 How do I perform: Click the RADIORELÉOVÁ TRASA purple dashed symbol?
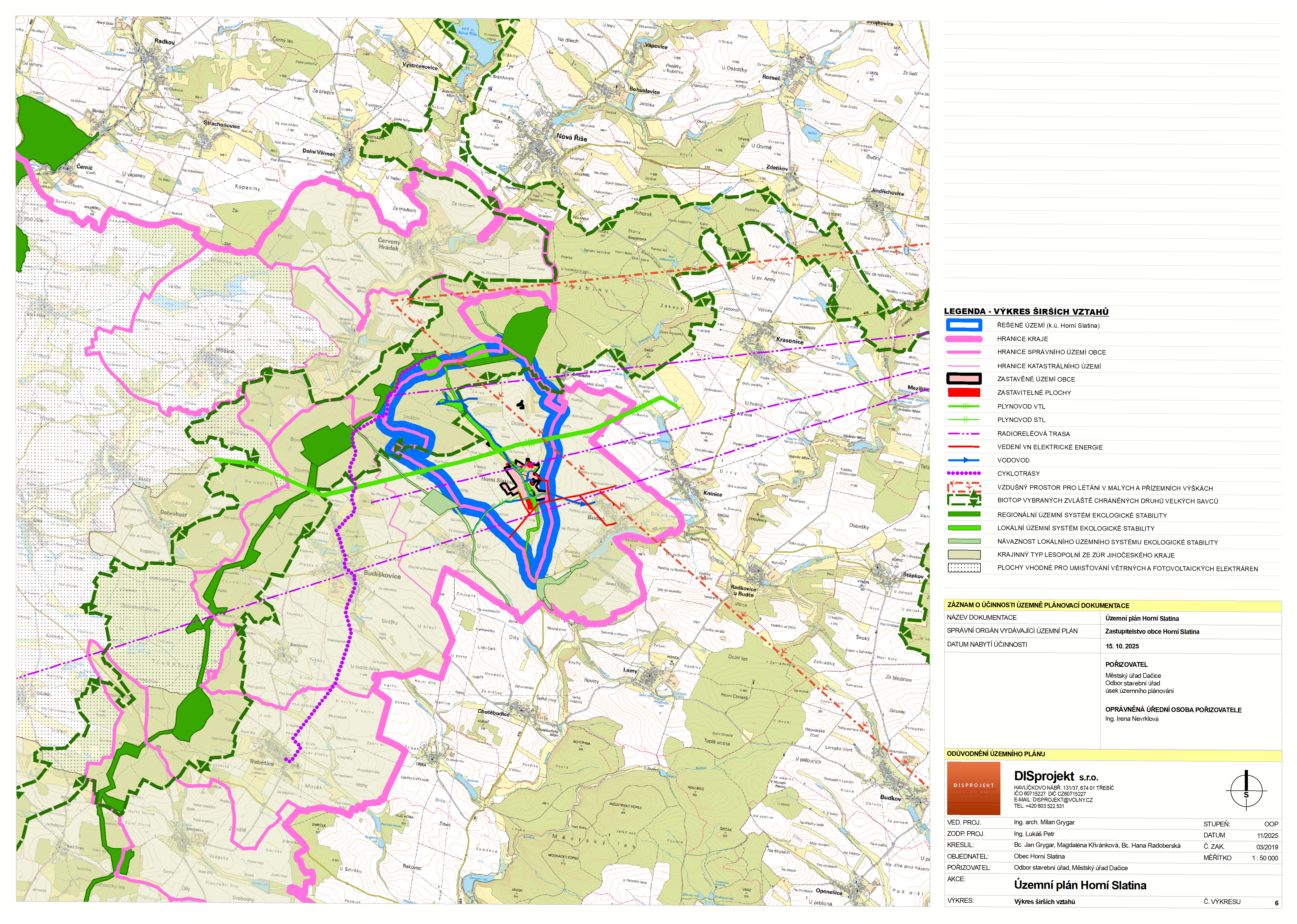[964, 434]
